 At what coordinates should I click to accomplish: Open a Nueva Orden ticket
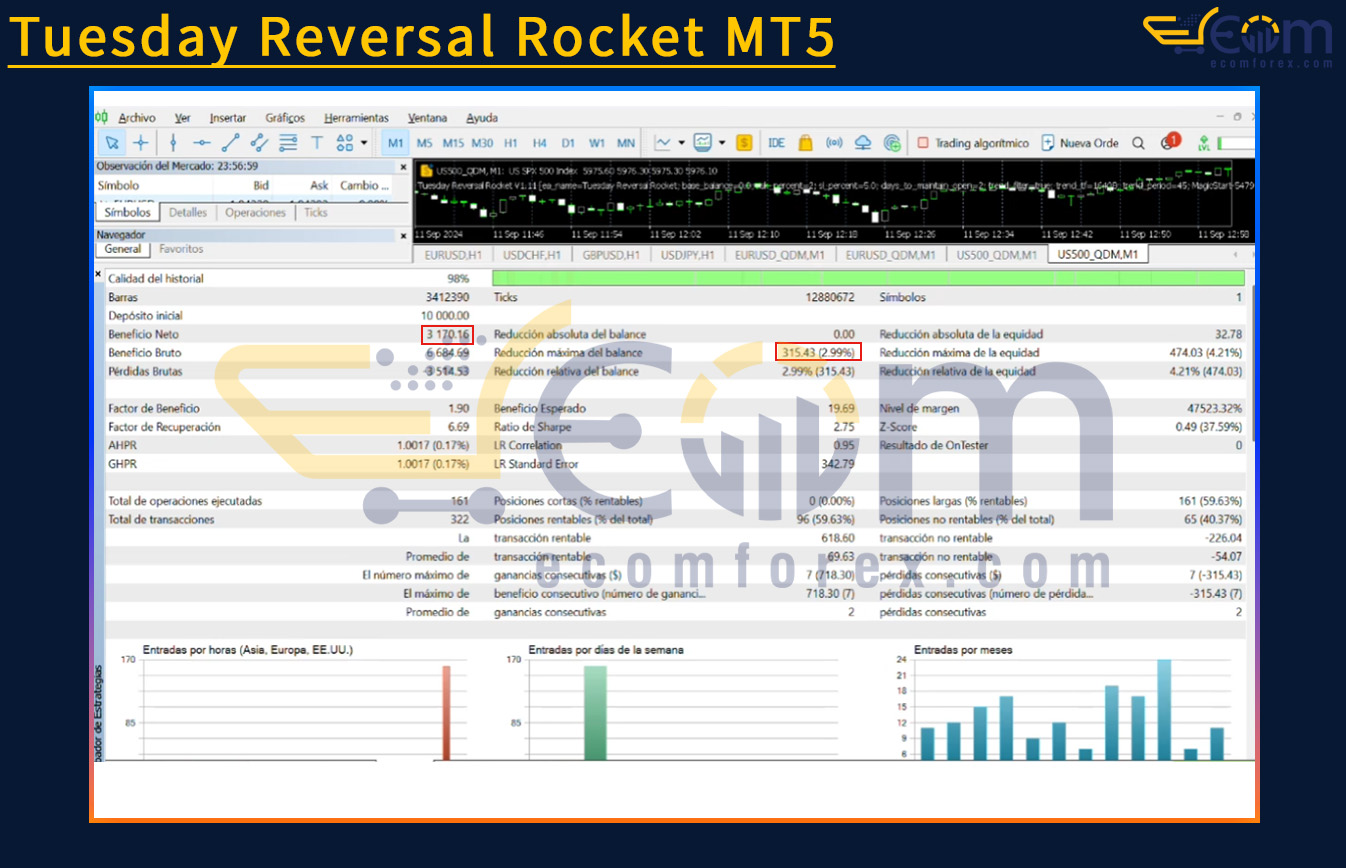[x=1080, y=143]
